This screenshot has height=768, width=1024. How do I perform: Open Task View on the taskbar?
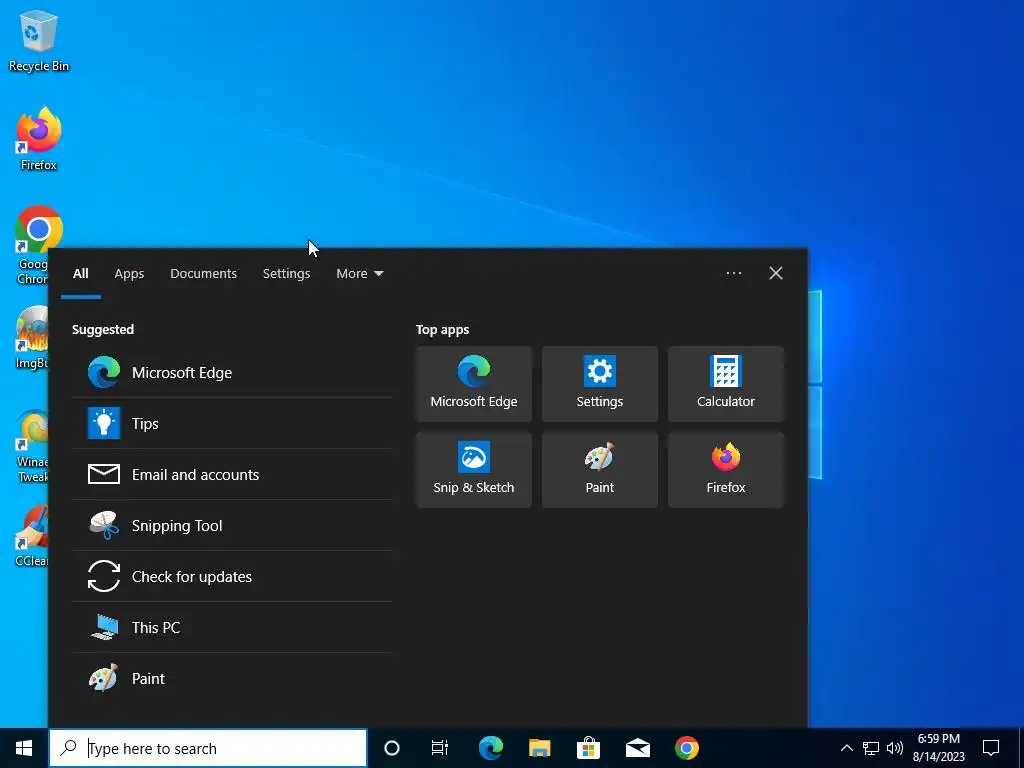(440, 748)
